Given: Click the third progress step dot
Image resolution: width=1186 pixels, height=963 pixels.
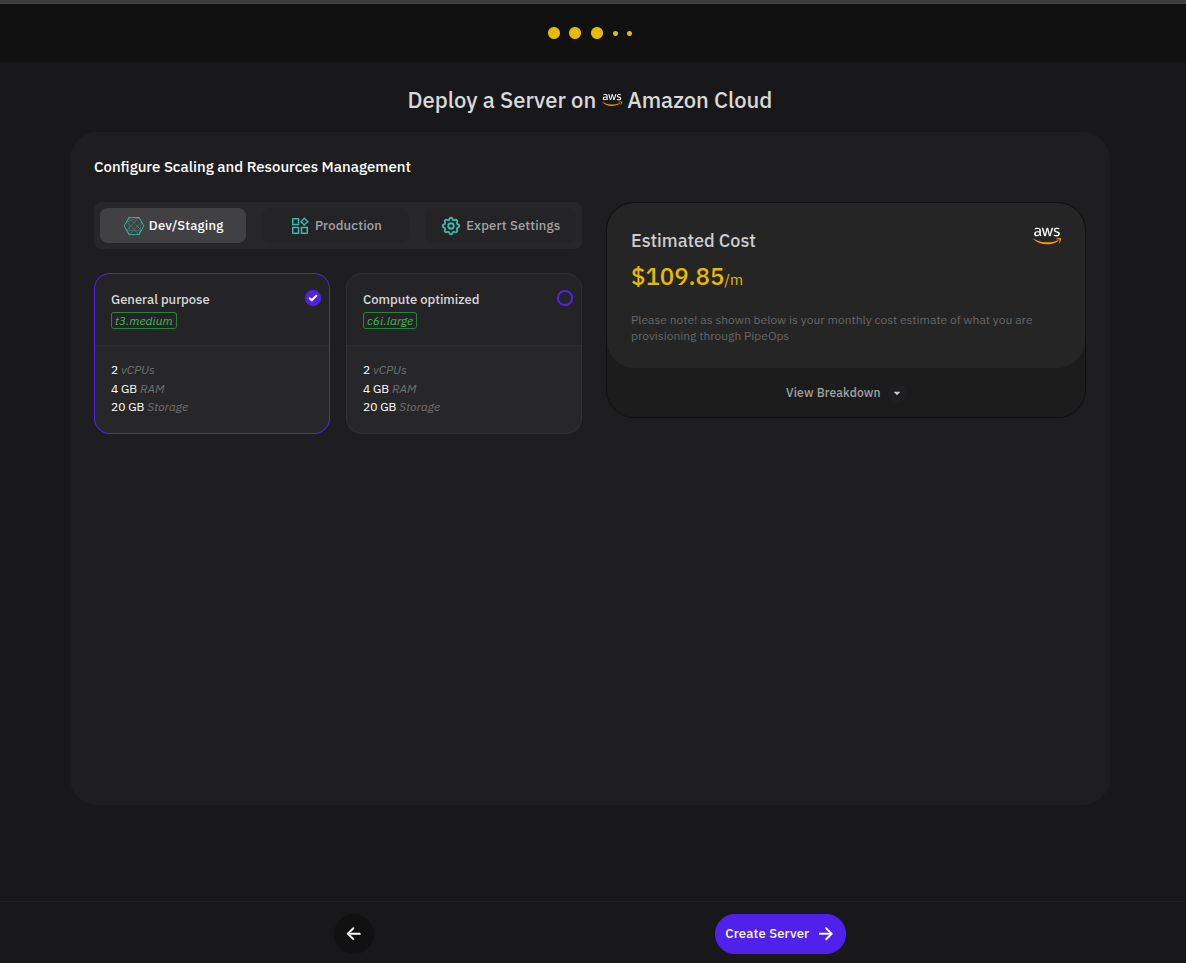Looking at the screenshot, I should pos(597,33).
